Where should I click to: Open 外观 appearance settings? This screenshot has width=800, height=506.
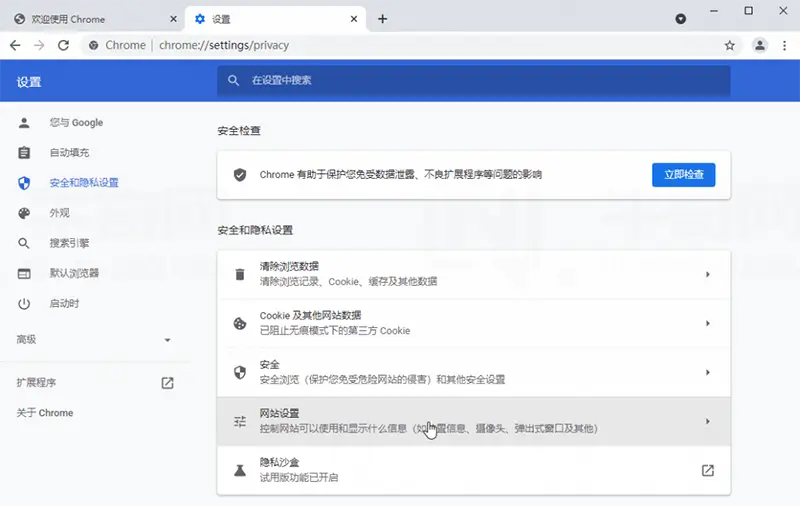(59, 213)
